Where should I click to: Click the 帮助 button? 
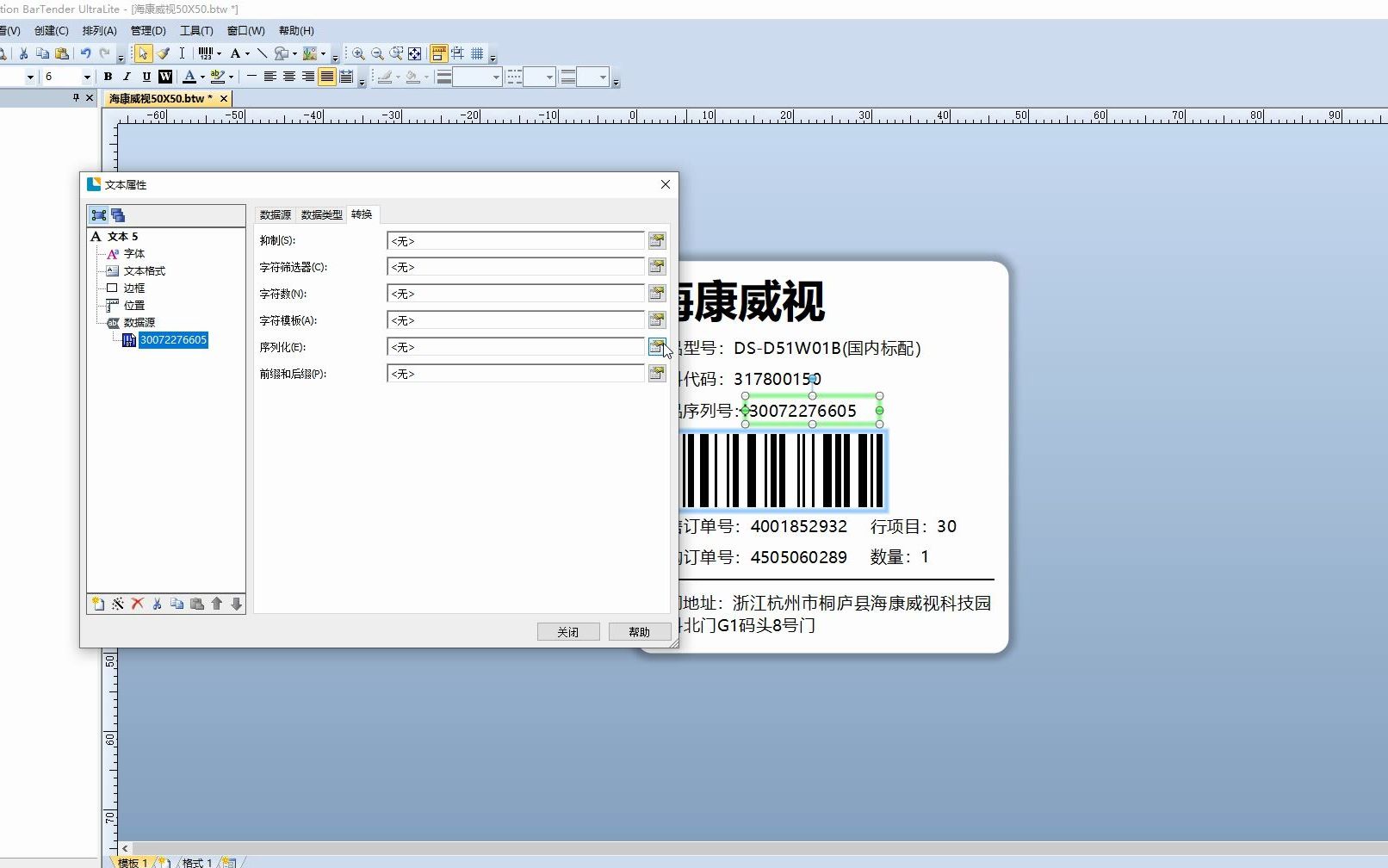pyautogui.click(x=640, y=632)
